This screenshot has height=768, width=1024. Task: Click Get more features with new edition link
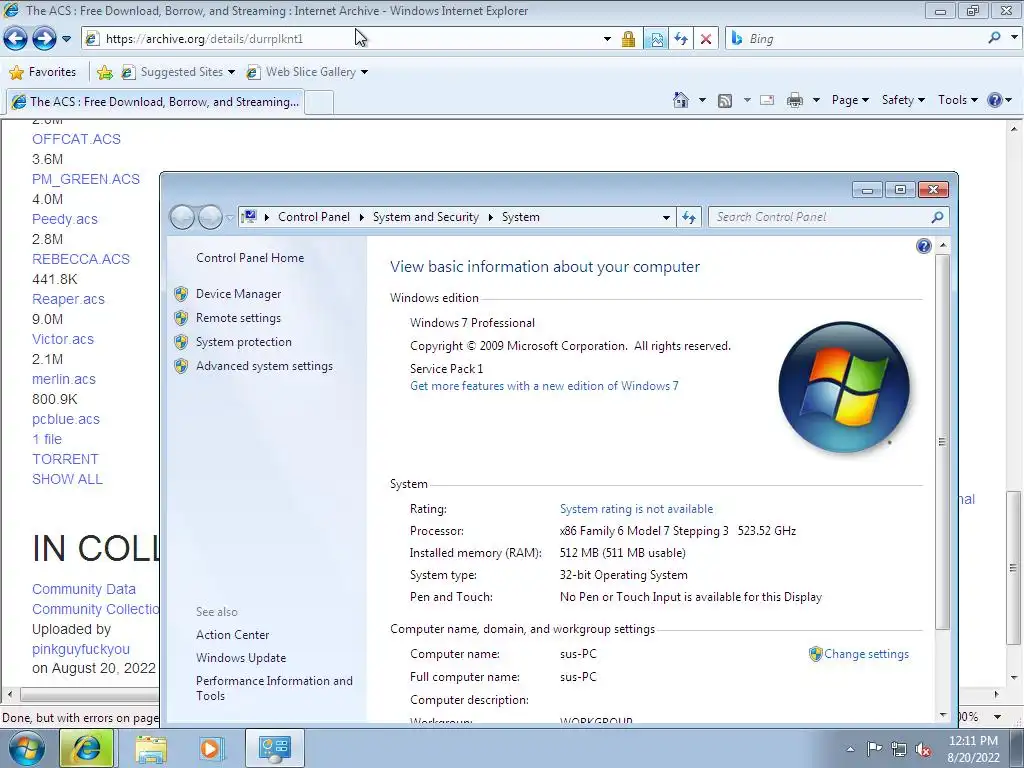click(544, 386)
